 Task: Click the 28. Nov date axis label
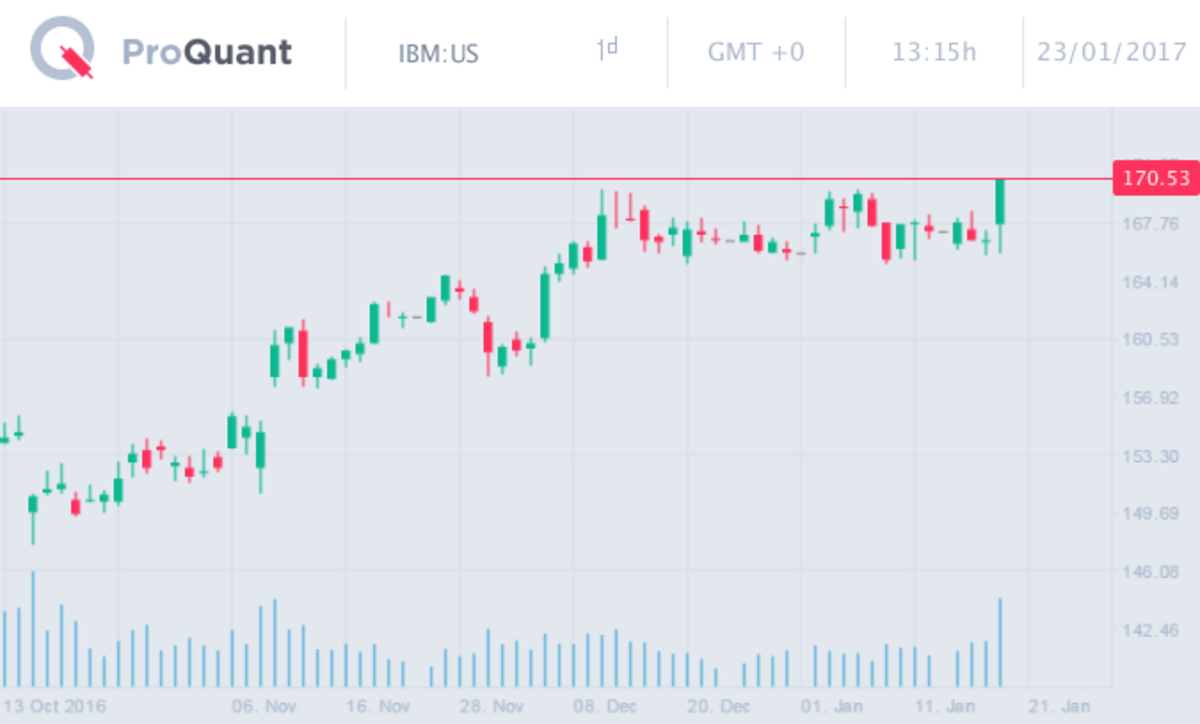tap(492, 706)
